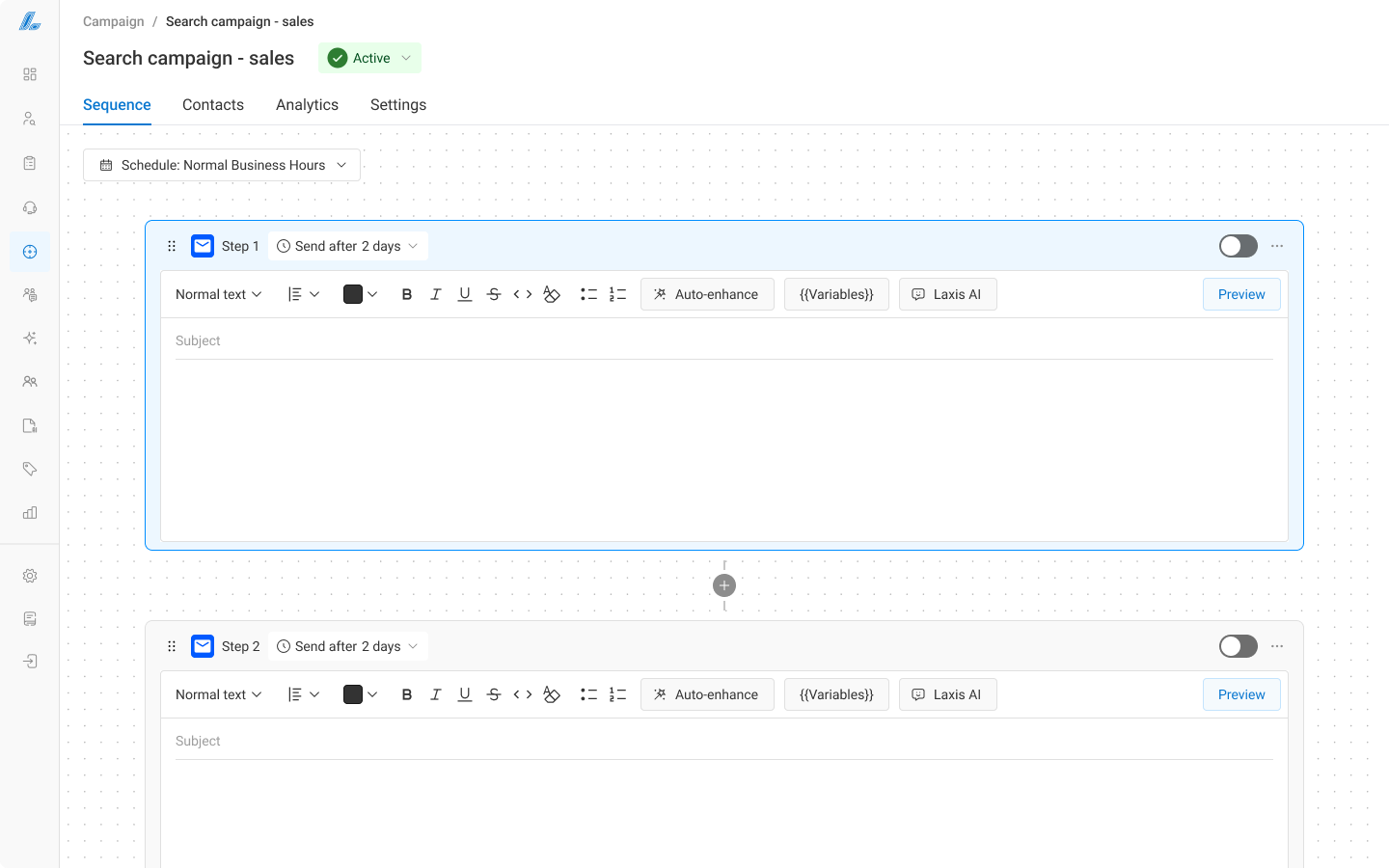This screenshot has height=868, width=1389.
Task: Apply italic formatting in Step 1 editor
Action: point(436,294)
